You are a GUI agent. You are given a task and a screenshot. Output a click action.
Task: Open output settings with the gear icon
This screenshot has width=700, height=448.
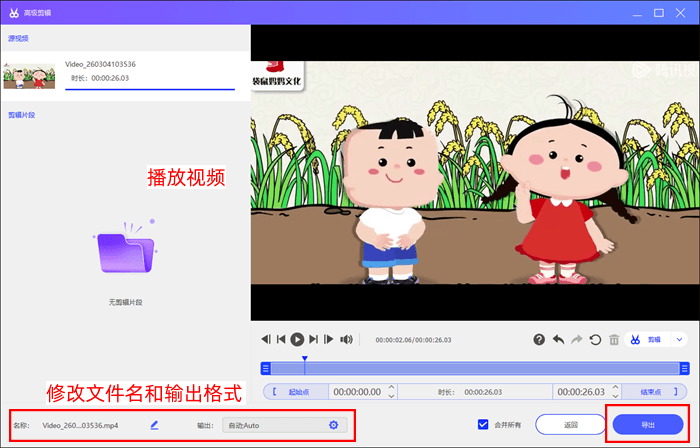pyautogui.click(x=333, y=425)
